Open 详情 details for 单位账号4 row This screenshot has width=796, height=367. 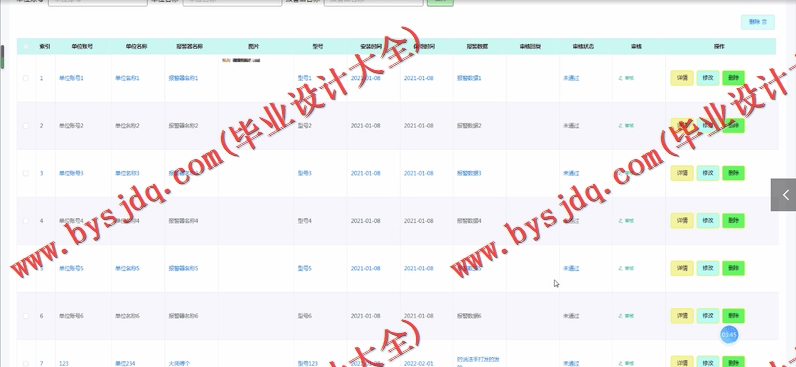[x=682, y=221]
